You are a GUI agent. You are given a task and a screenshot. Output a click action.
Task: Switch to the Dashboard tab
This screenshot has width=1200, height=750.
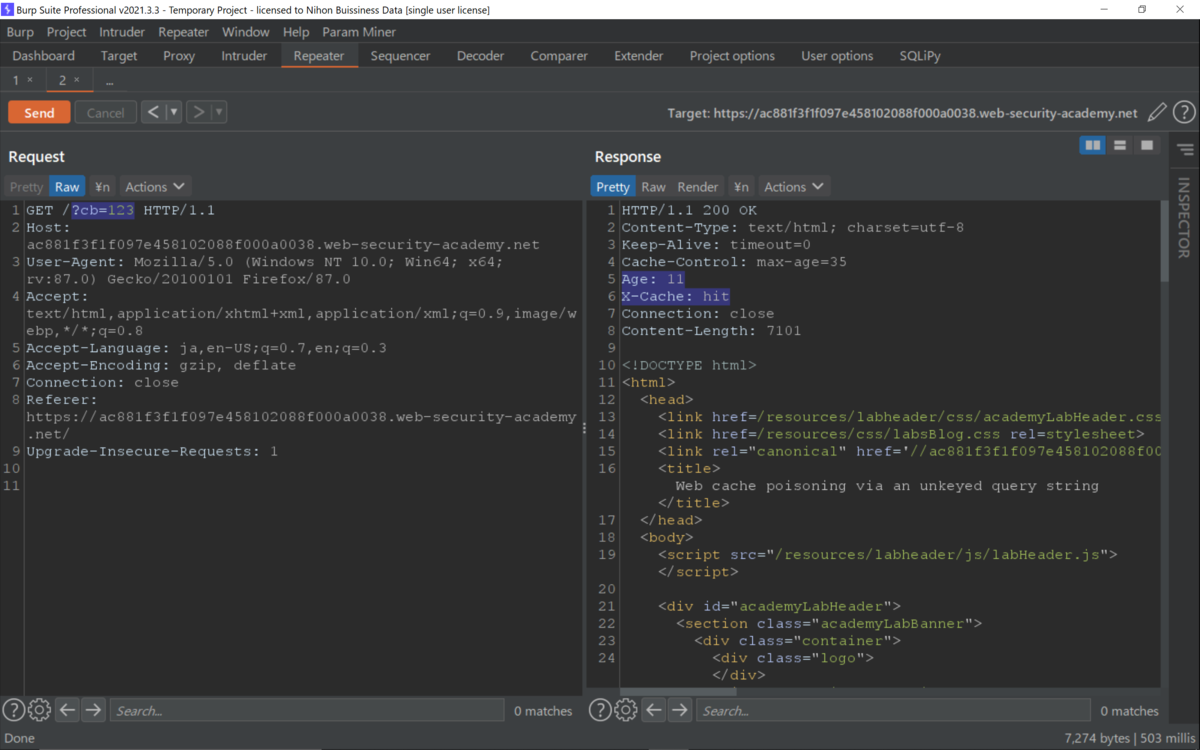coord(44,56)
